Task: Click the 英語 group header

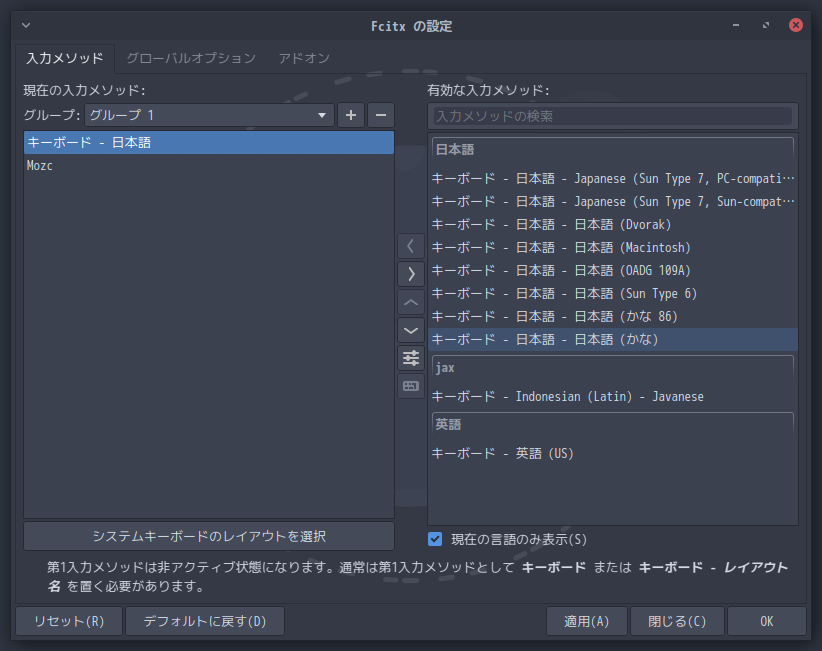Action: point(613,425)
